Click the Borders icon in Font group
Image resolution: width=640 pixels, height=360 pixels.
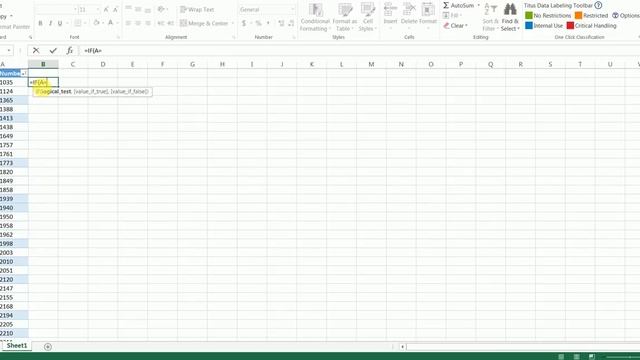[78, 23]
